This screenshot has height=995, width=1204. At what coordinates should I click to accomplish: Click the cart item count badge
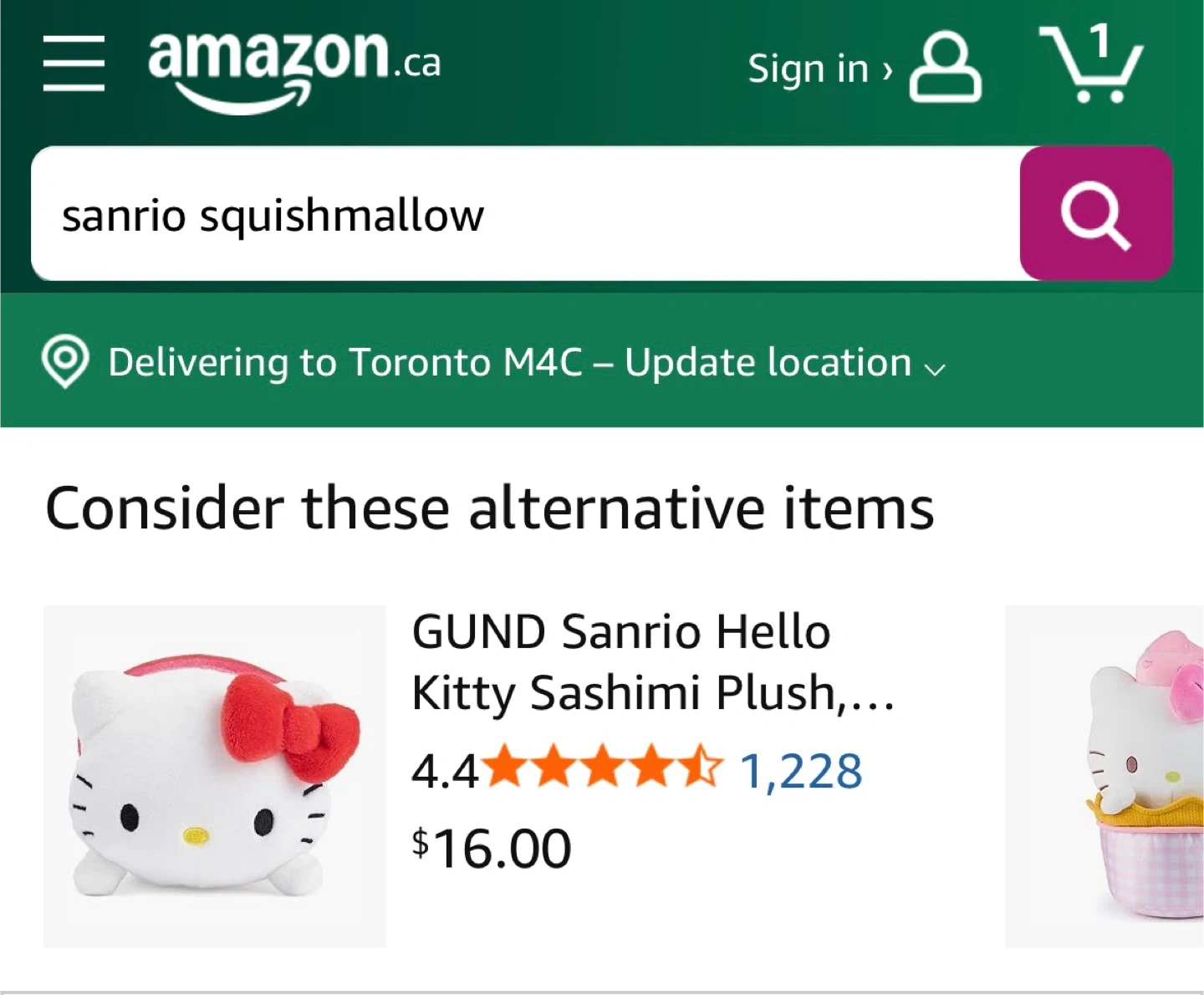(1100, 40)
